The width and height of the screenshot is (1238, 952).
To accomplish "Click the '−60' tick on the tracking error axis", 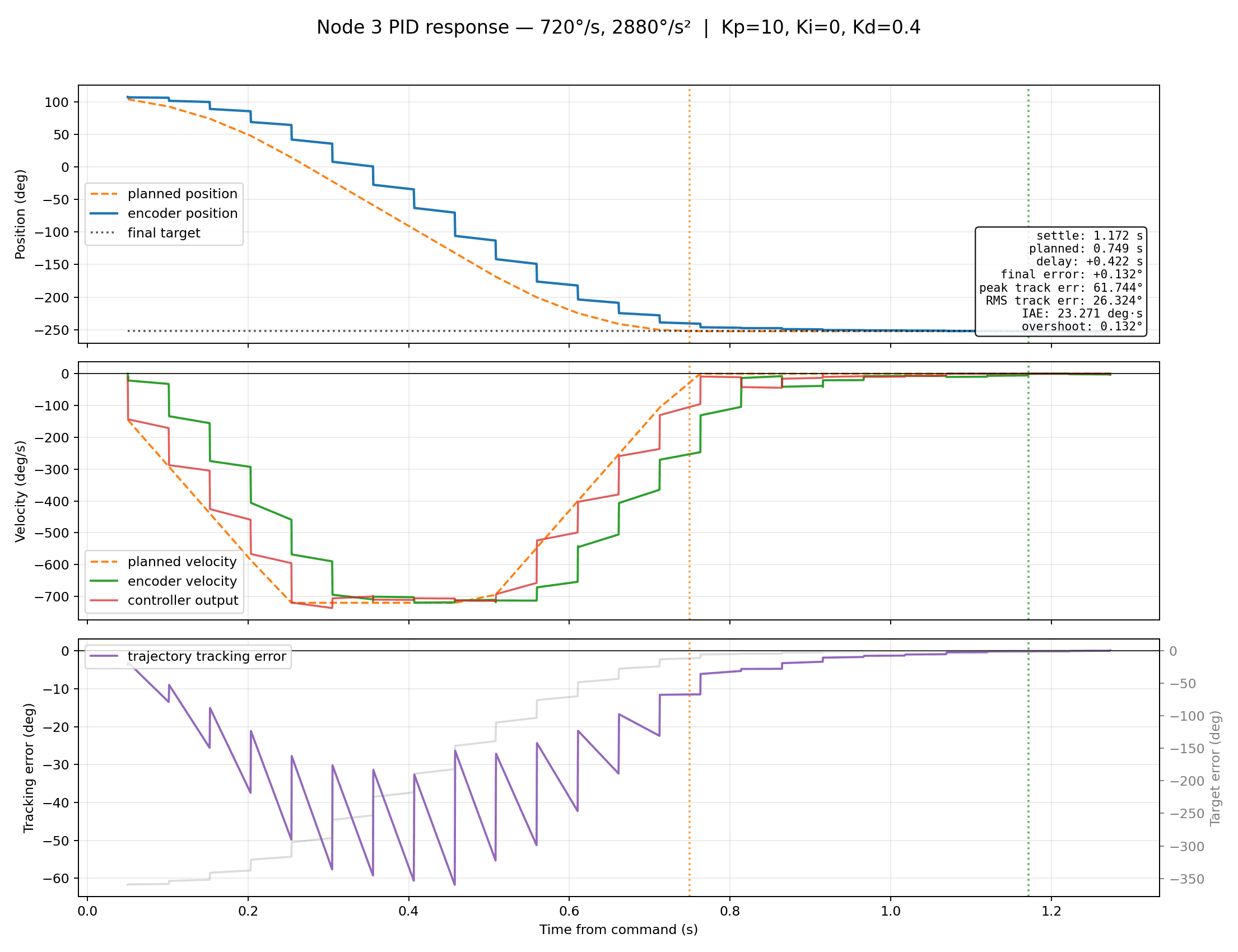I will pyautogui.click(x=55, y=879).
